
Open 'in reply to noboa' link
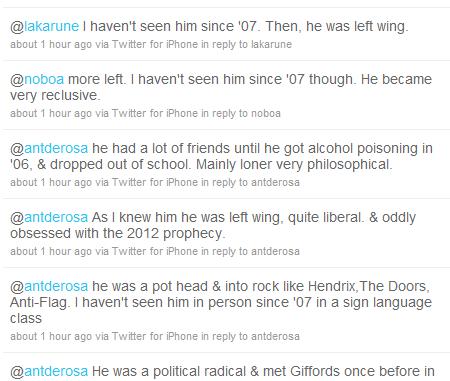241,113
